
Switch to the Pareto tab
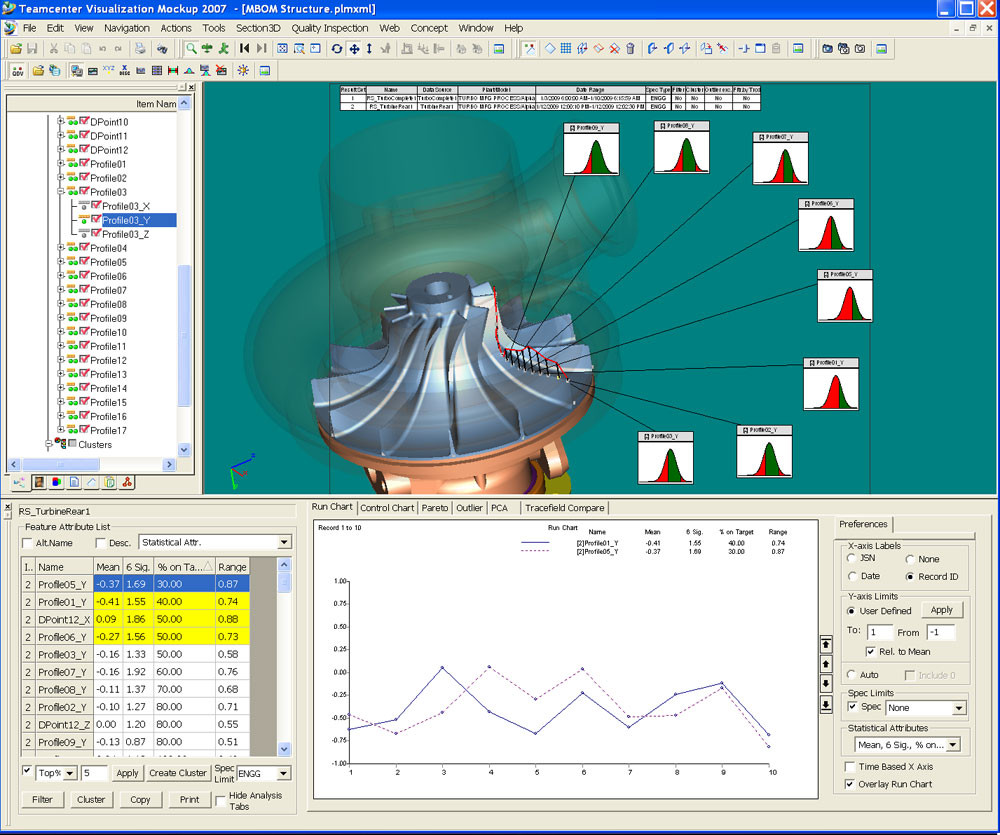[x=435, y=508]
